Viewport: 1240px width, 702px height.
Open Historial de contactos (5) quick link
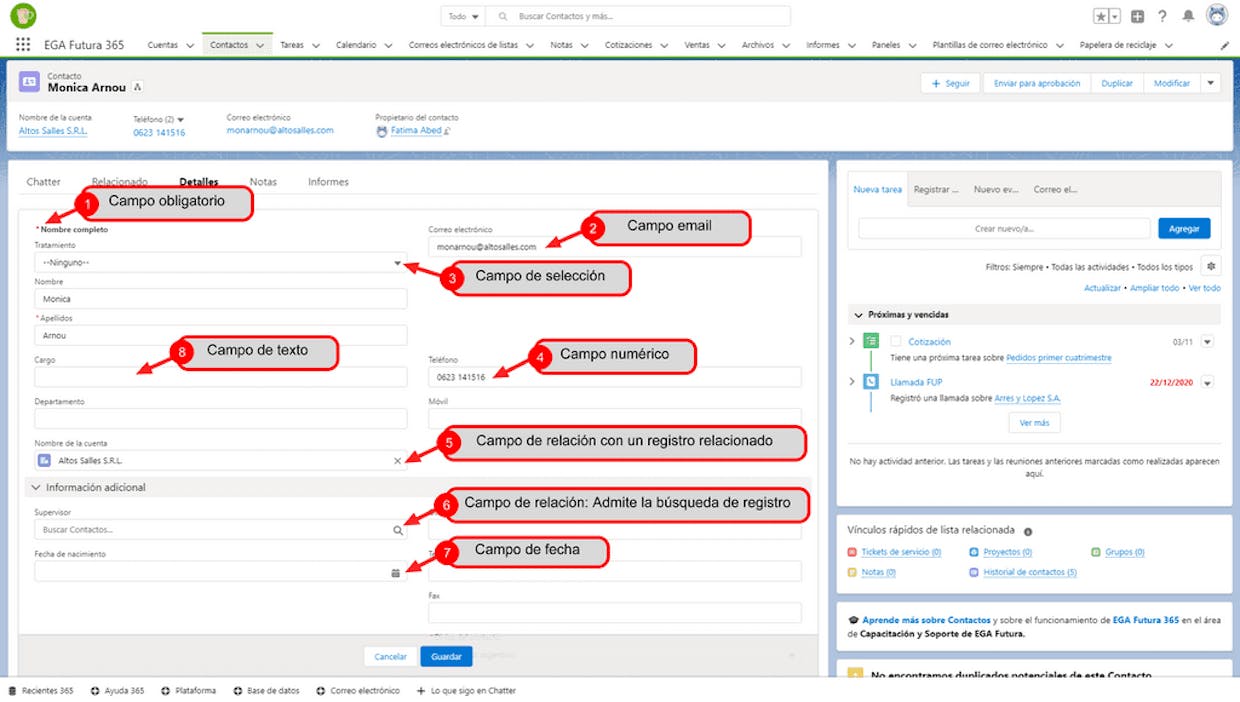point(1029,573)
